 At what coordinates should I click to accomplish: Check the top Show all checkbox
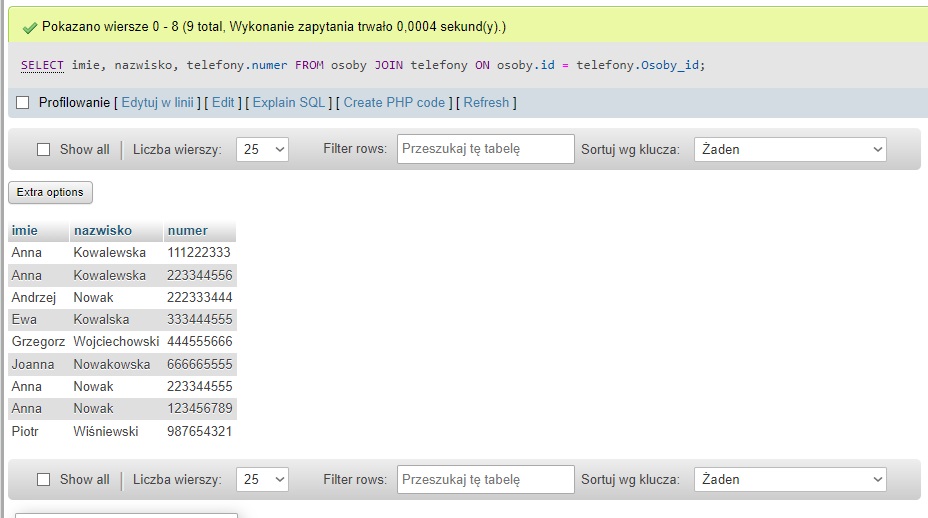click(x=43, y=150)
